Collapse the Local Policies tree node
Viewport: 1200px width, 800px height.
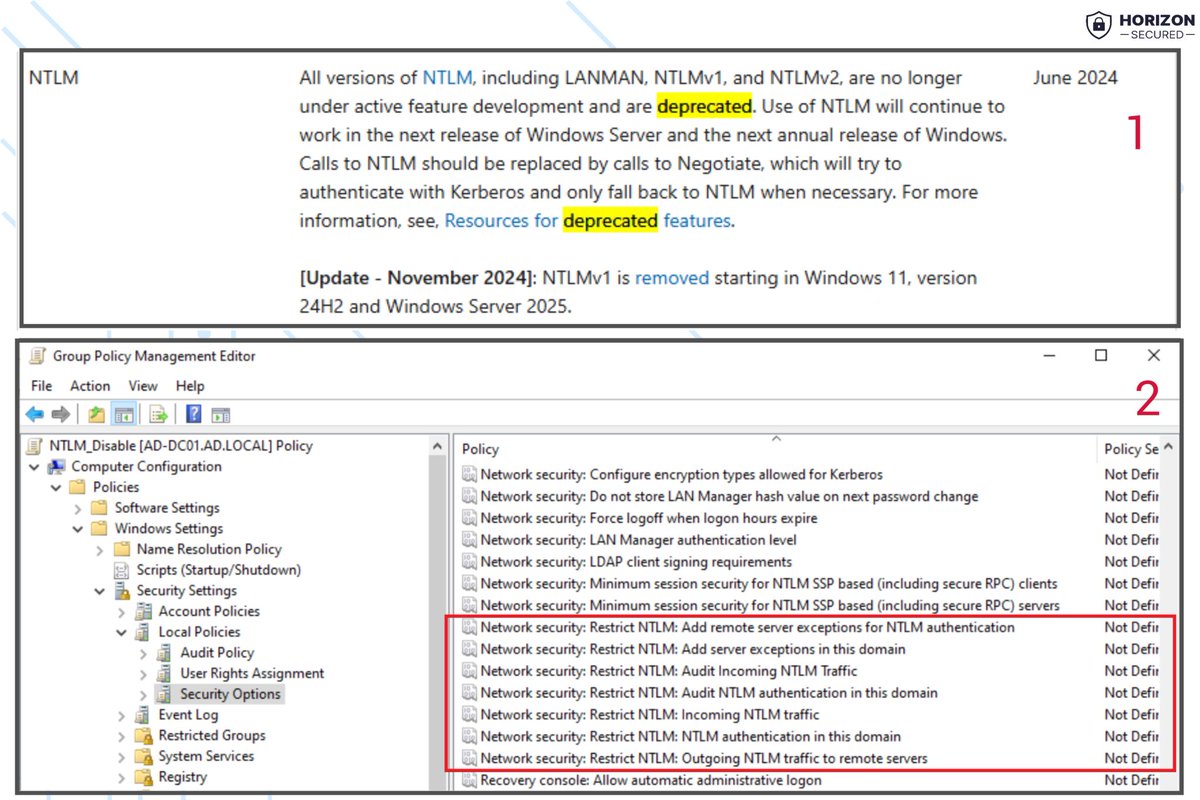(x=122, y=632)
